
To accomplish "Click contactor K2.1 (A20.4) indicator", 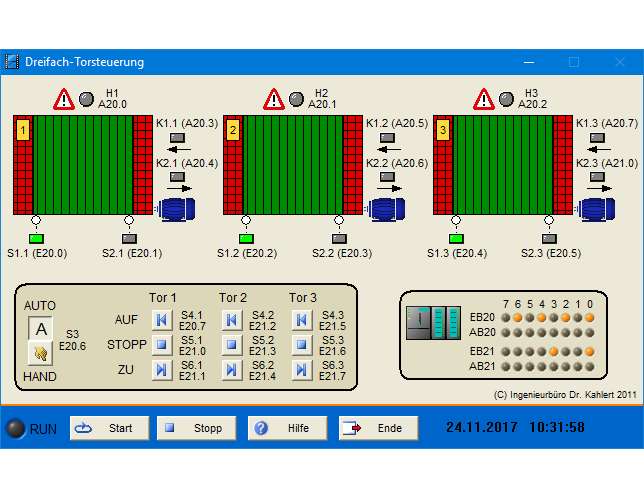I will click(x=177, y=177).
